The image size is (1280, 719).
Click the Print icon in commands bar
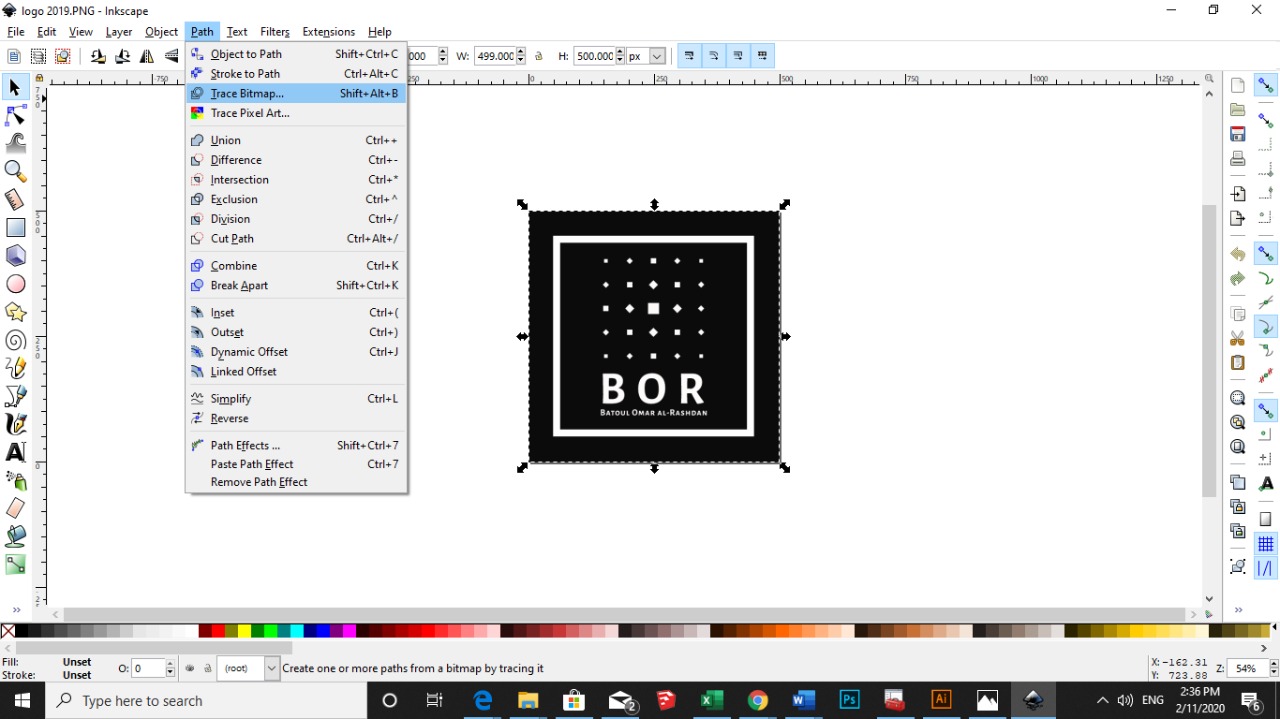pyautogui.click(x=1238, y=158)
